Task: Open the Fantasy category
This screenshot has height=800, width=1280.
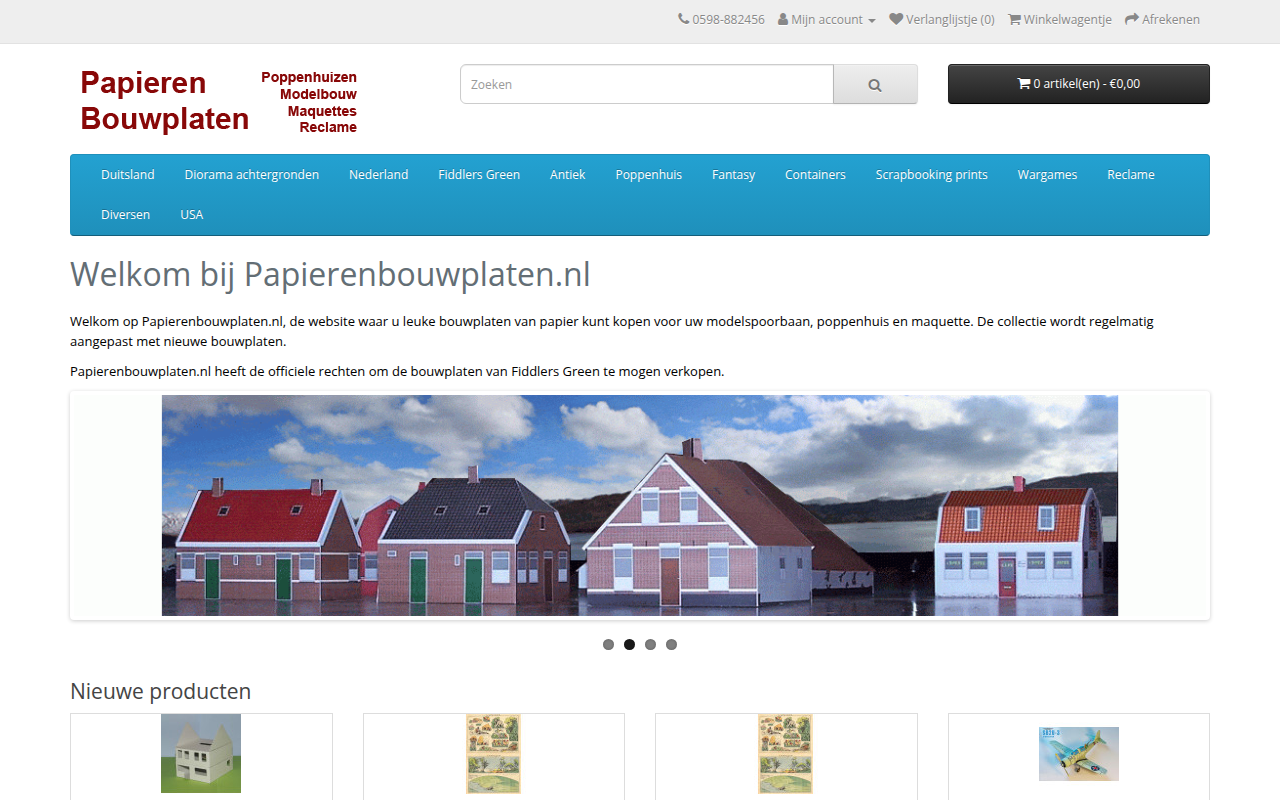Action: 734,175
